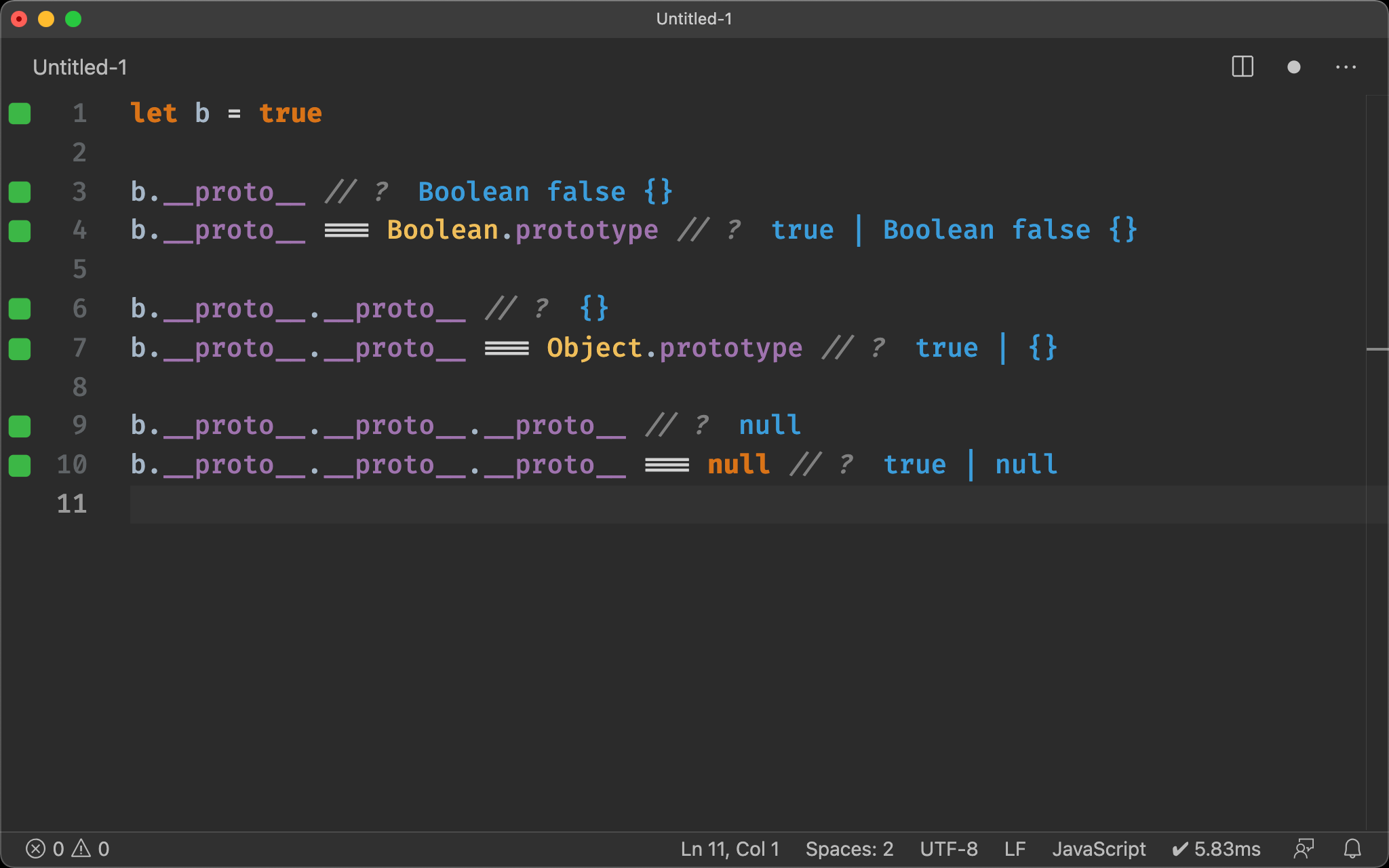This screenshot has width=1389, height=868.
Task: Click the window title Untitled-1
Action: click(694, 19)
